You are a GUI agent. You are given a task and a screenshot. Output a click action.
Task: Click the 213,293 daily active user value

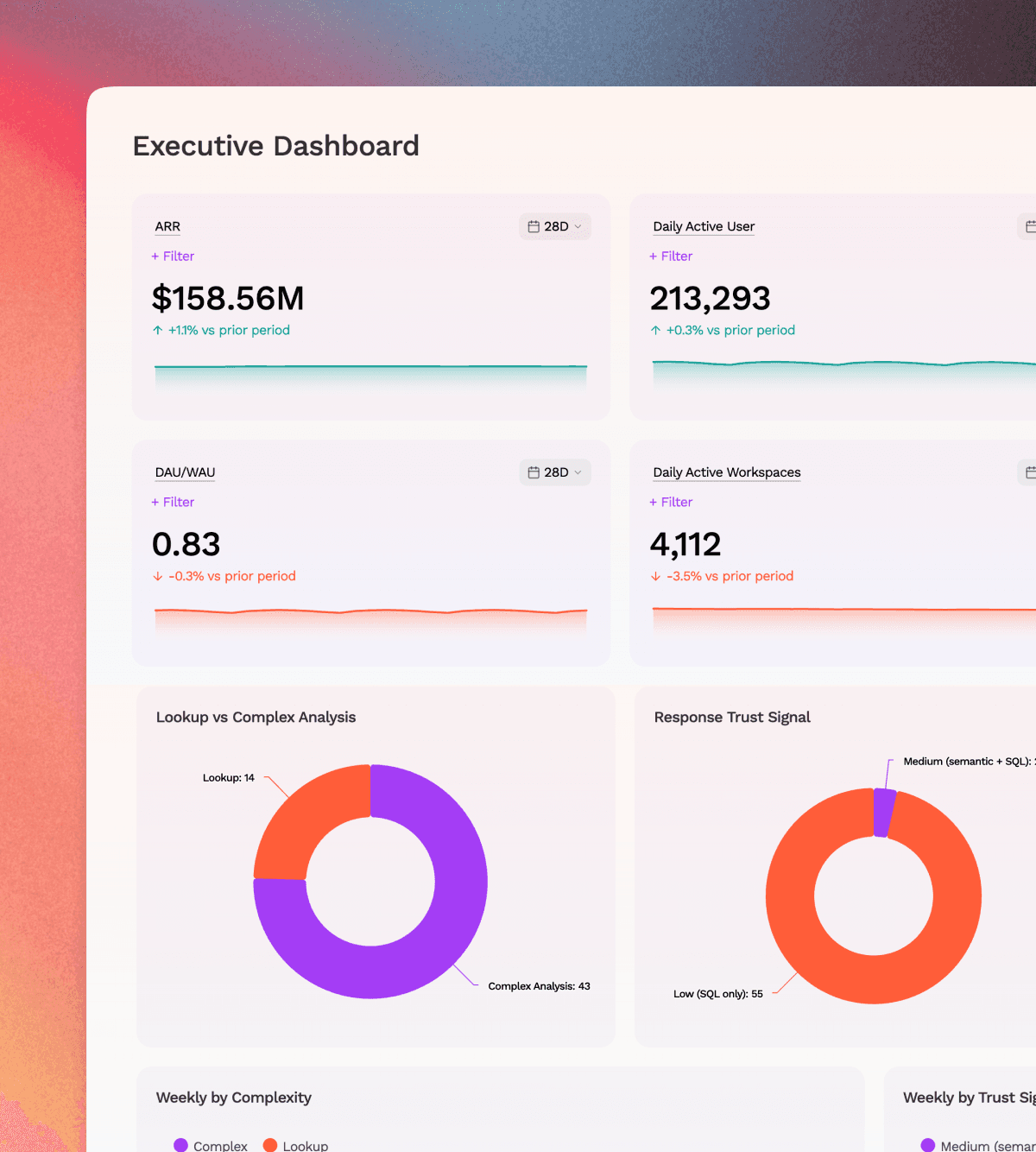[710, 299]
